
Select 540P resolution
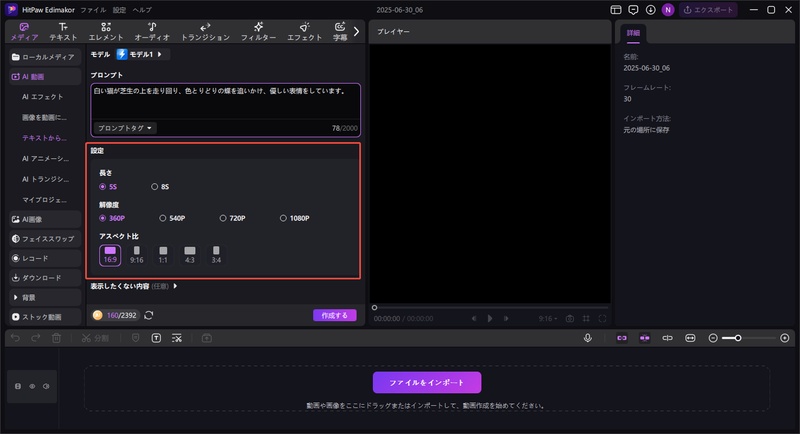point(172,218)
